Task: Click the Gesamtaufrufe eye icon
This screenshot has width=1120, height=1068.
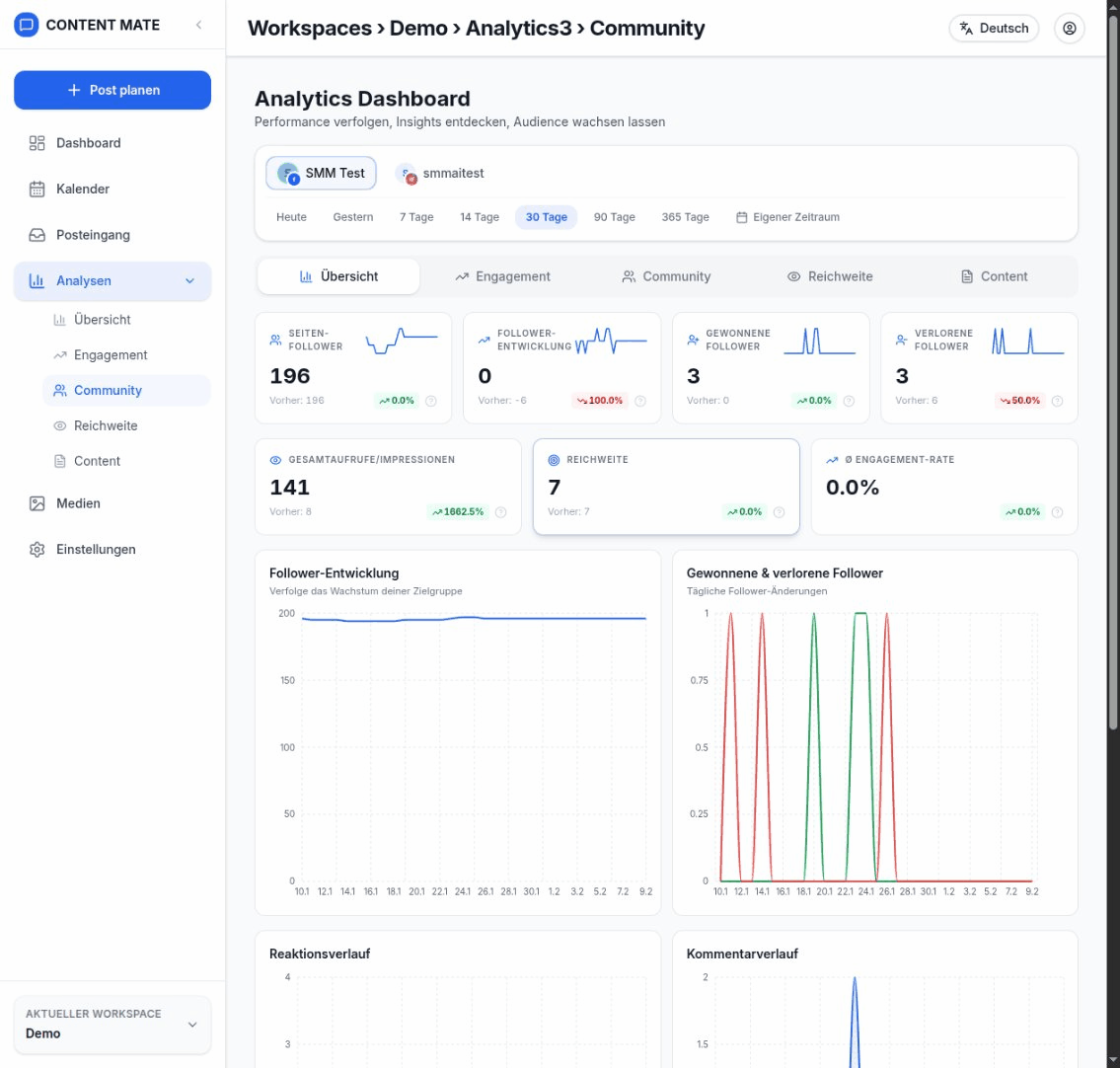Action: coord(275,460)
